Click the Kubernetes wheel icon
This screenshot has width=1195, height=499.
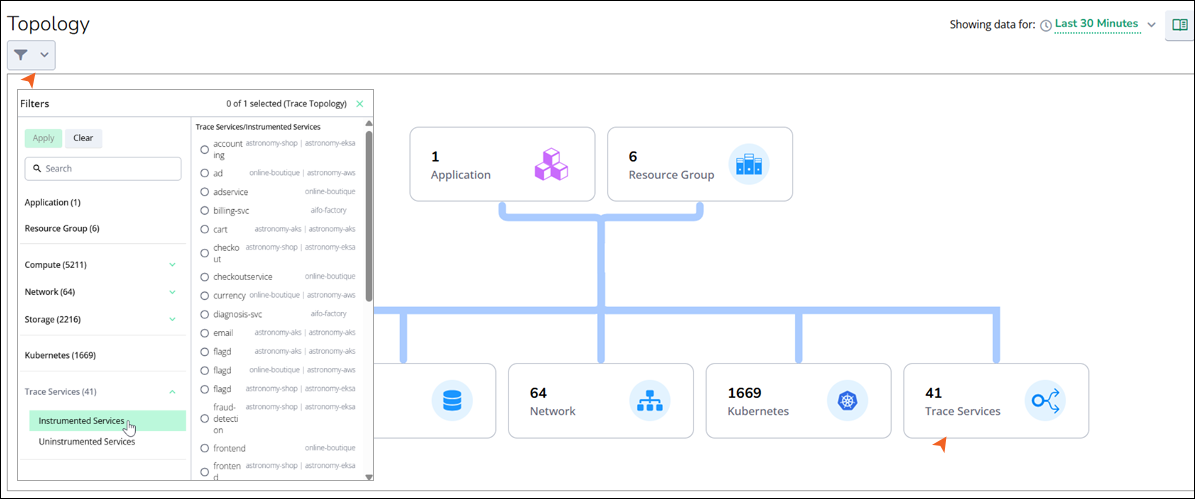(x=847, y=401)
